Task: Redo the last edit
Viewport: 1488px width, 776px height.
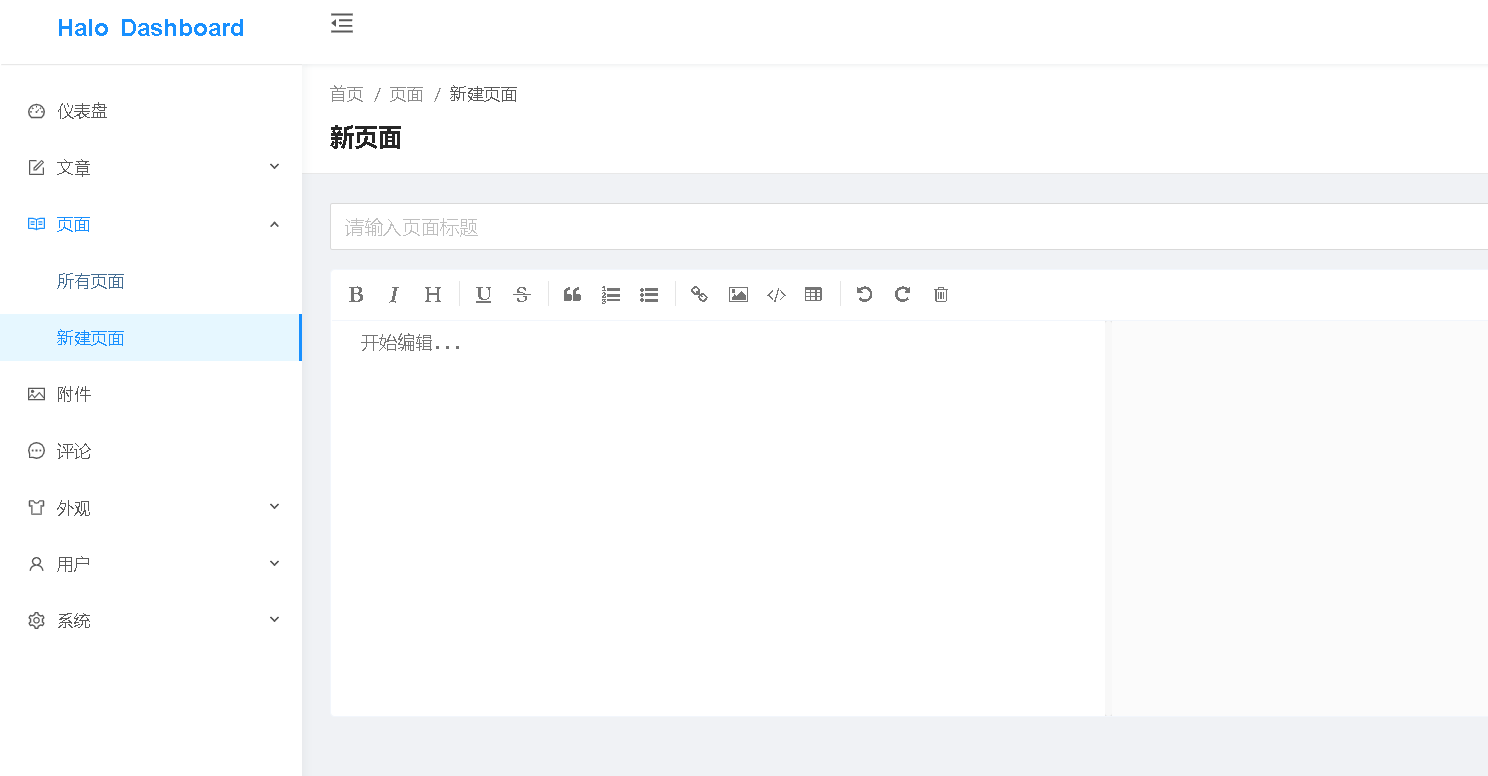Action: click(x=902, y=294)
